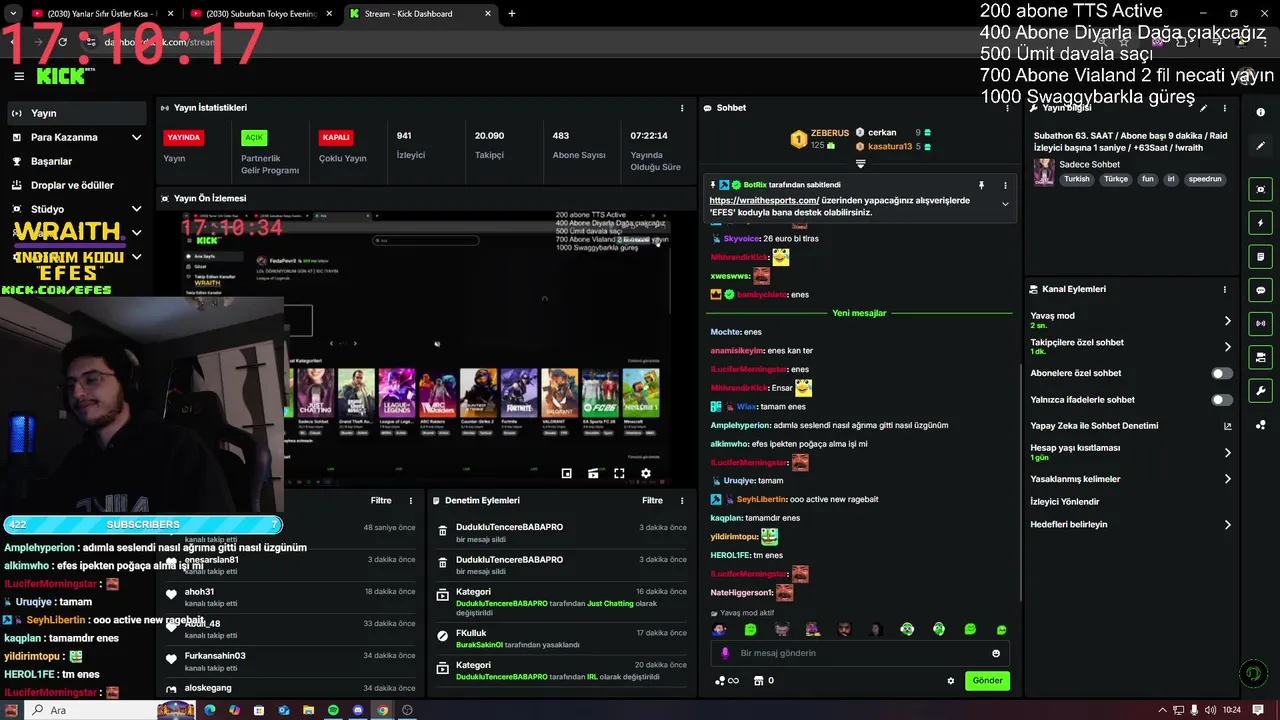Viewport: 1280px width, 720px height.
Task: Toggle the chat bubble panel icon in the right toolbar
Action: point(1261,290)
